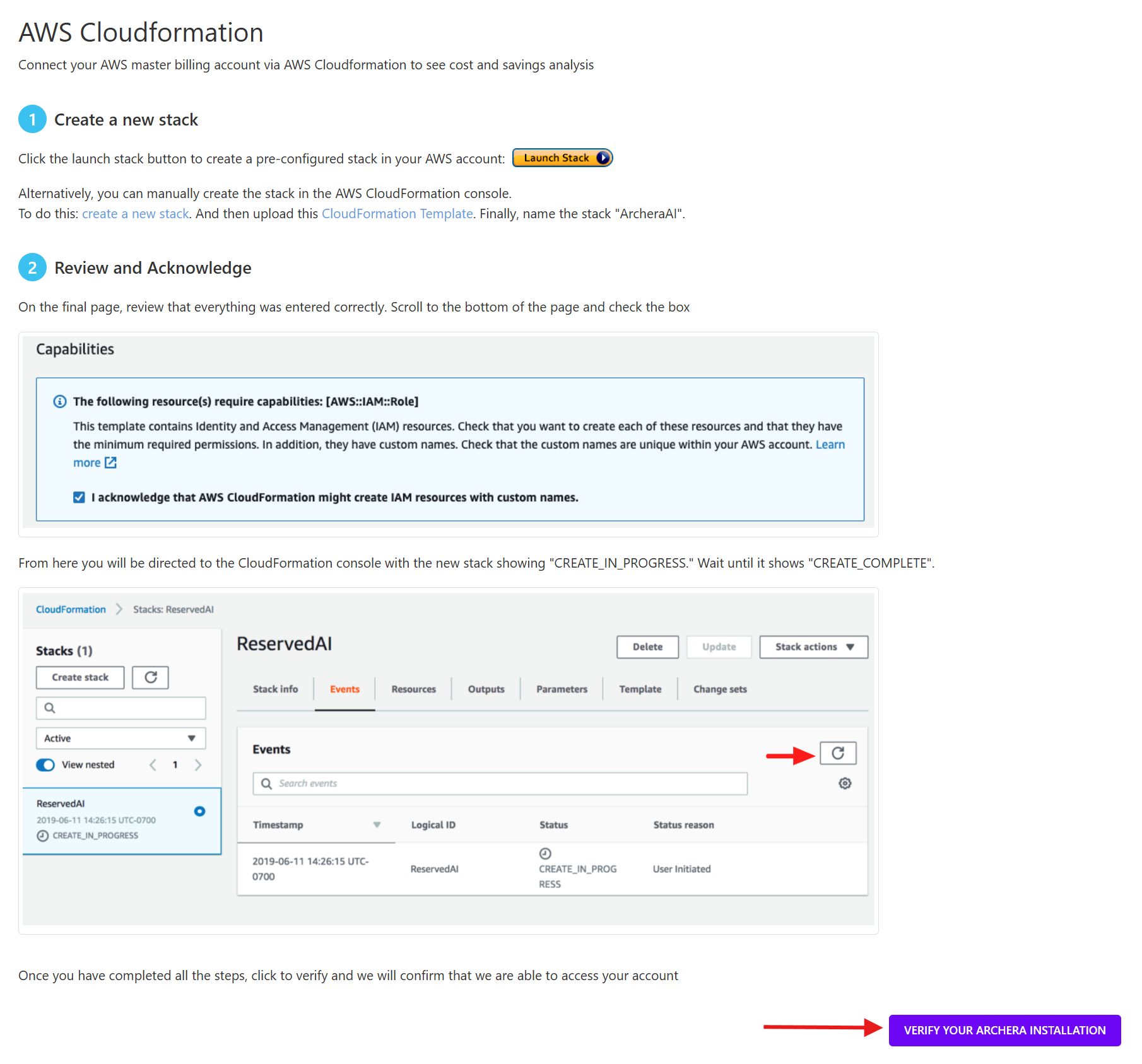
Task: Click the breadcrumb chevron separator
Action: click(x=119, y=609)
